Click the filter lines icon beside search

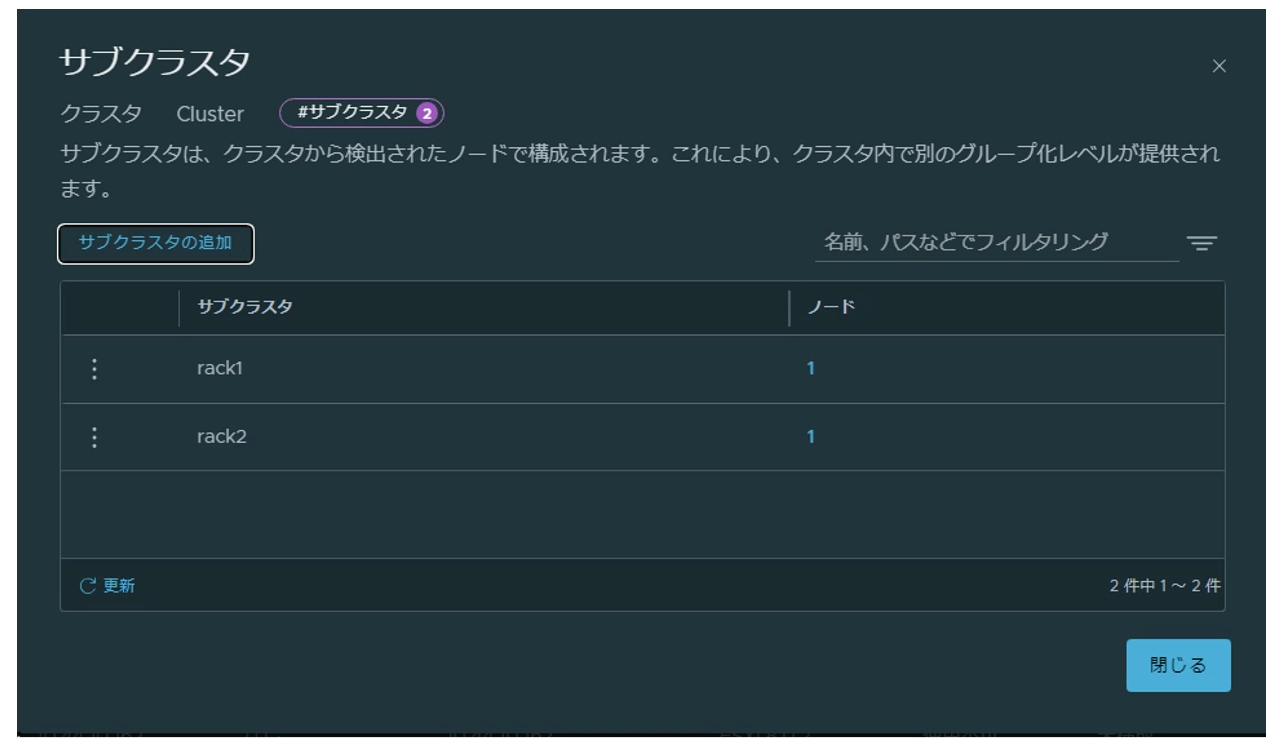[1202, 243]
